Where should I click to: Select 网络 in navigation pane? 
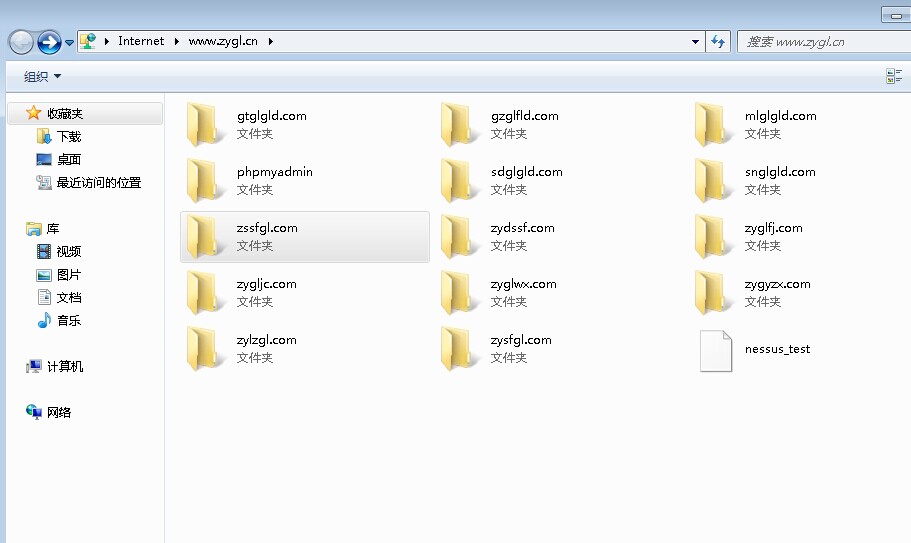(x=59, y=412)
